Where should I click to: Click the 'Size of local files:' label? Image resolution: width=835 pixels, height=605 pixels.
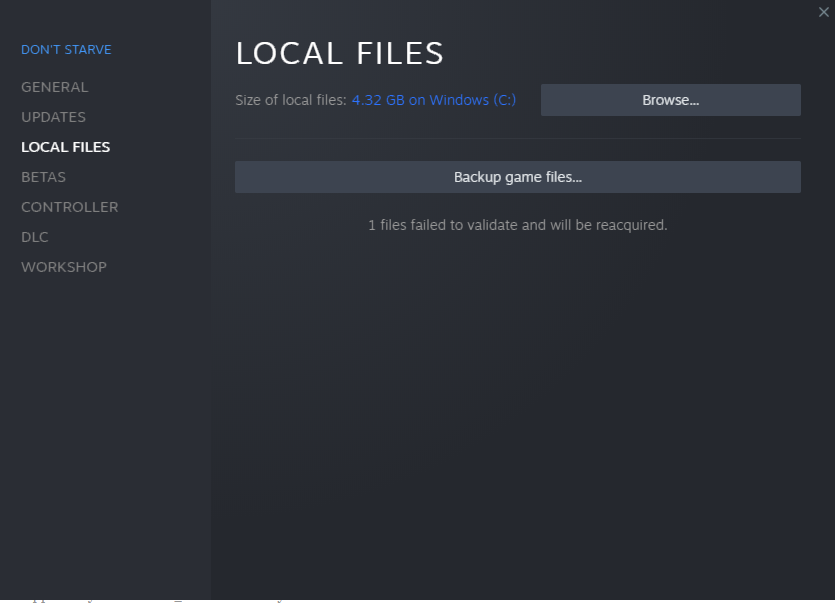tap(291, 100)
